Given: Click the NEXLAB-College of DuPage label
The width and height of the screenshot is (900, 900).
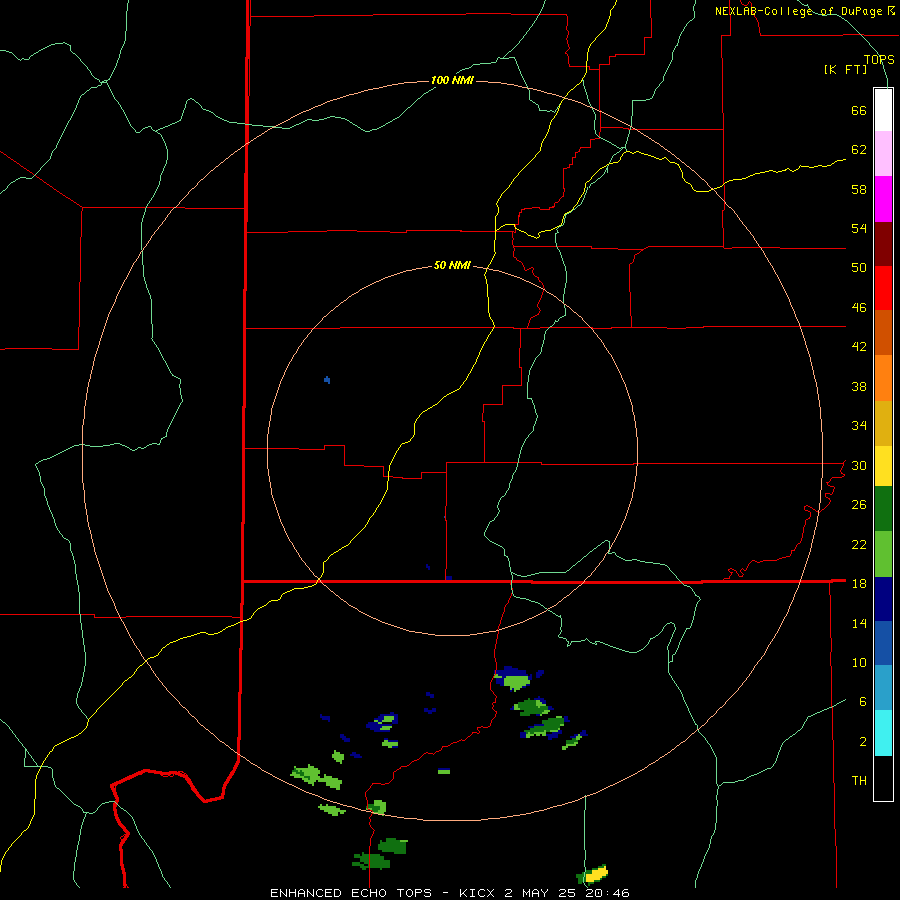Looking at the screenshot, I should [x=799, y=11].
